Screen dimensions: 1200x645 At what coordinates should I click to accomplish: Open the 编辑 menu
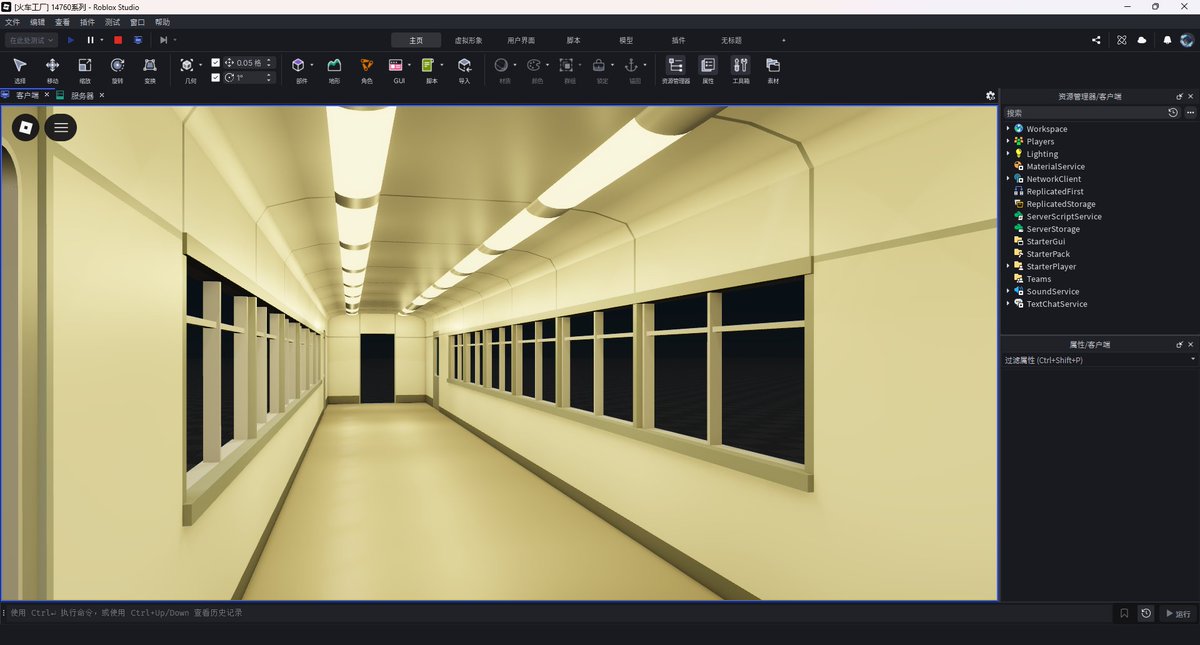pyautogui.click(x=38, y=22)
